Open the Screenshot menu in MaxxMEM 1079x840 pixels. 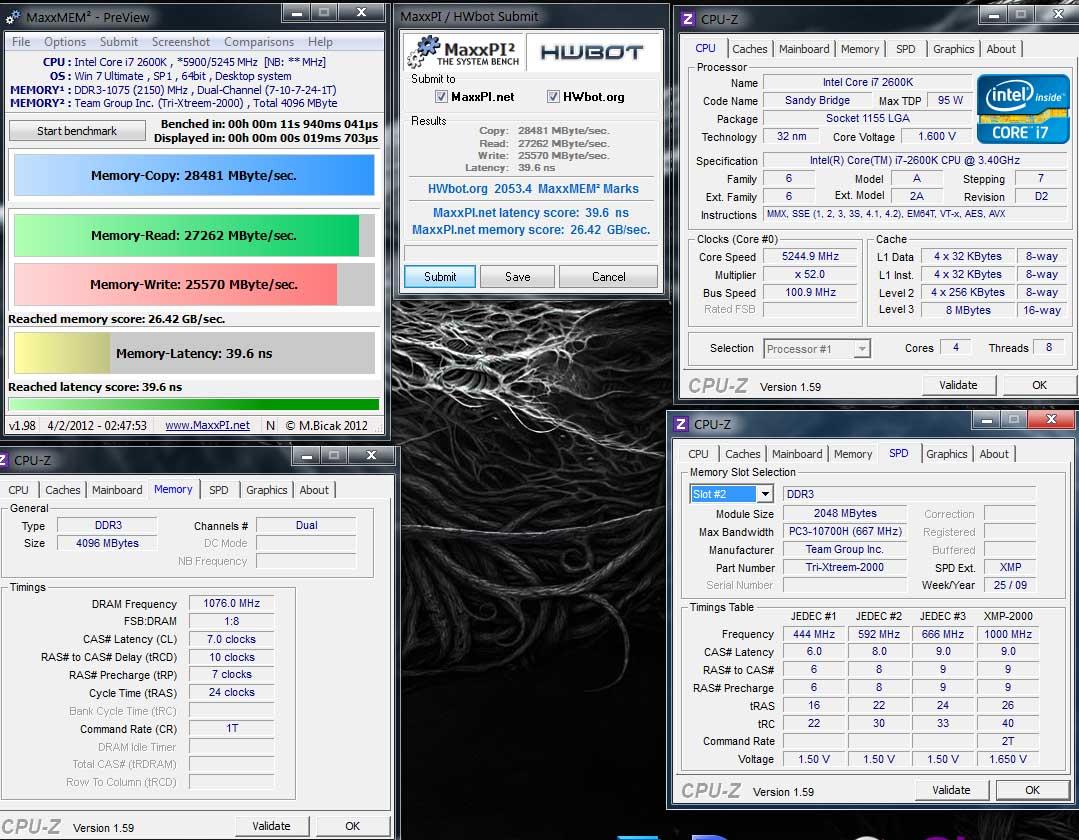[x=180, y=42]
